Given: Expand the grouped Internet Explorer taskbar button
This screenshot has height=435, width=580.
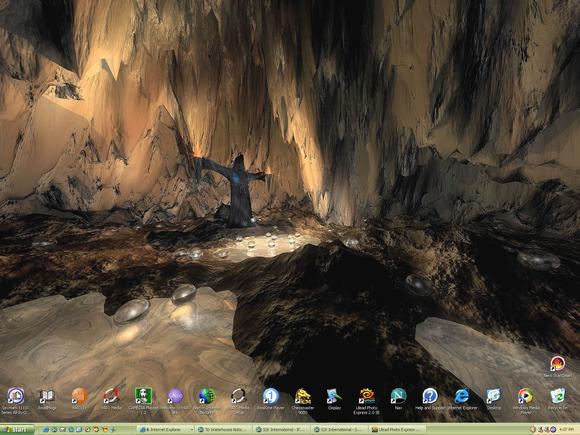Looking at the screenshot, I should tap(166, 430).
